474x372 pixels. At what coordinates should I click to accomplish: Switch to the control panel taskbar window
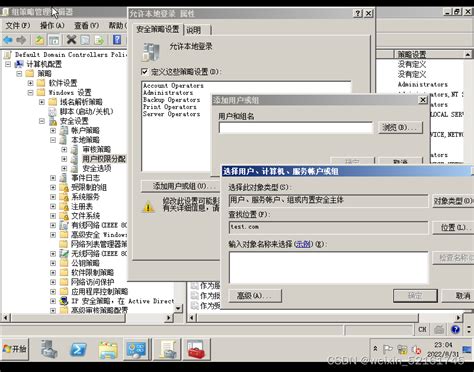point(136,349)
